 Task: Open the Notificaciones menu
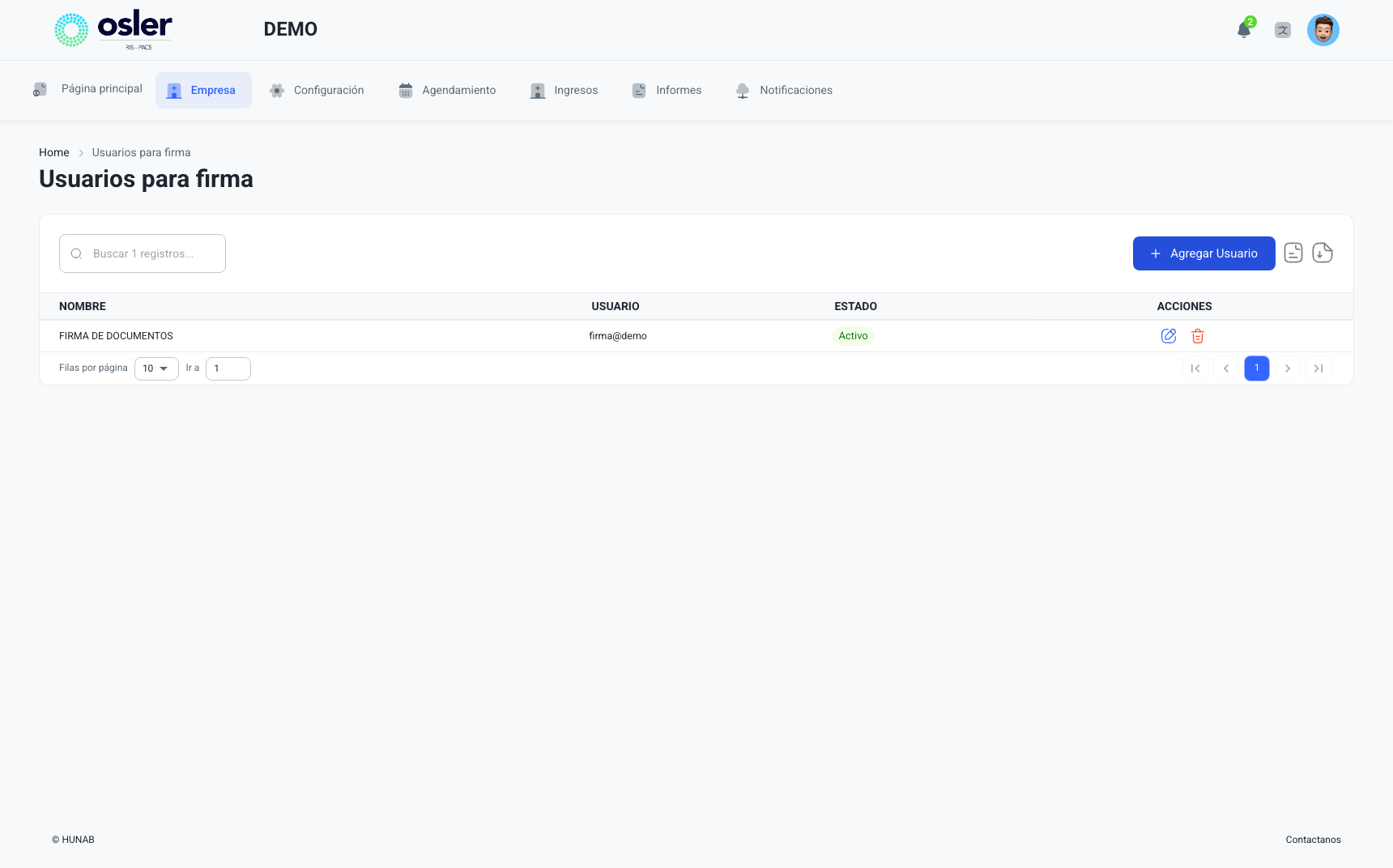tap(784, 90)
